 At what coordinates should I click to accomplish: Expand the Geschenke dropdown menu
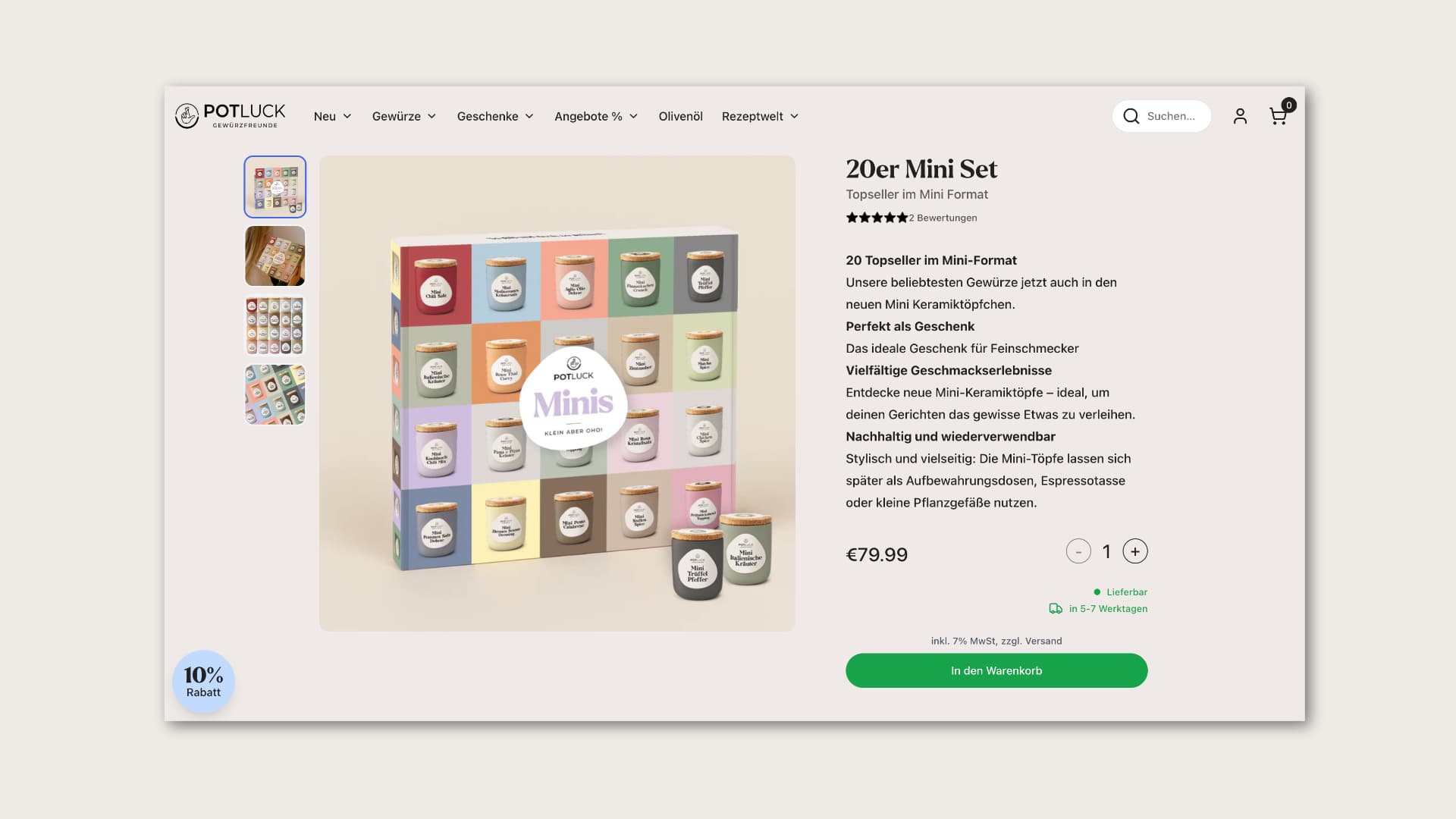click(x=495, y=116)
